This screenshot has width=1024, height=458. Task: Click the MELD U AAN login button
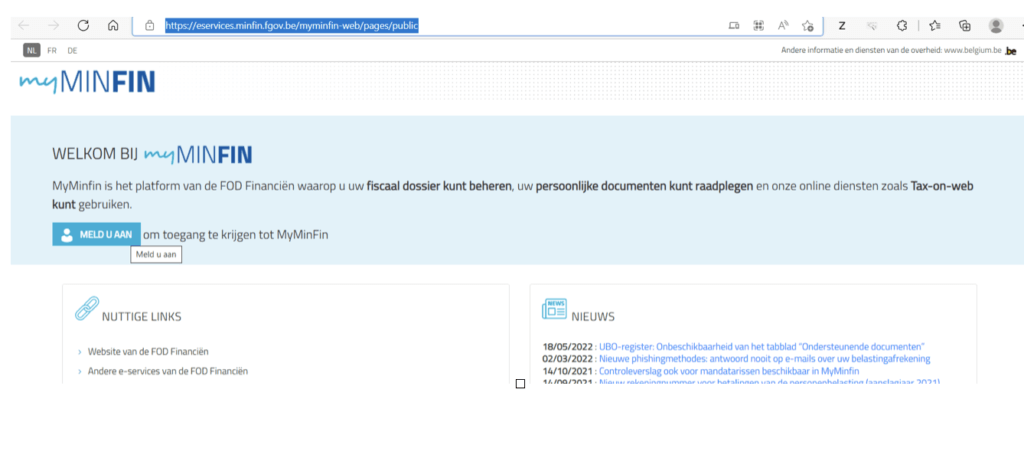96,235
